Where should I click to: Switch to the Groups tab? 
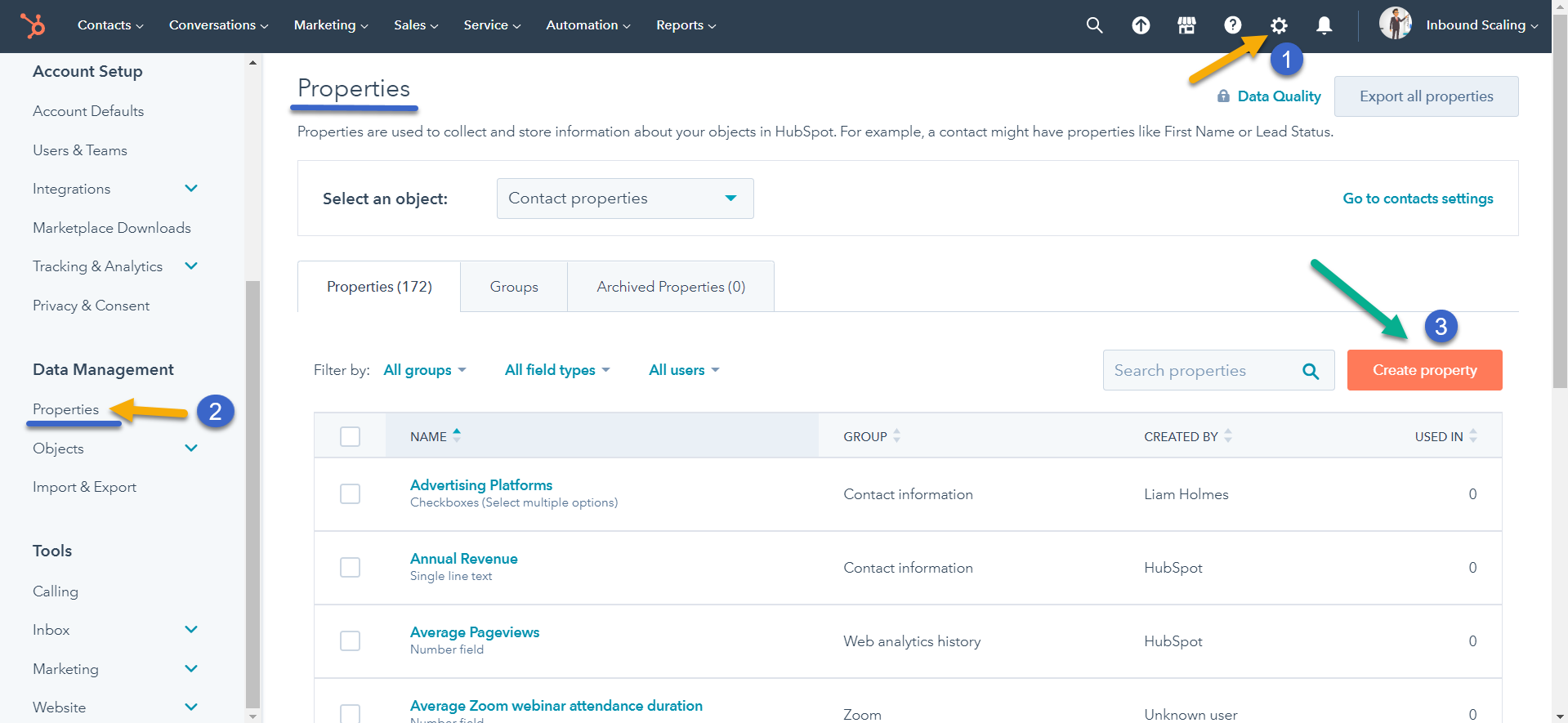point(514,287)
